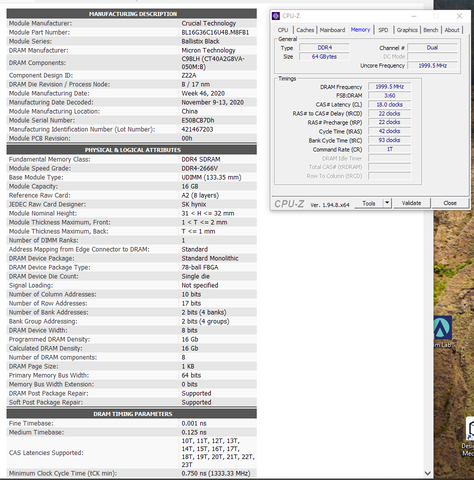Open the Mainboard tab
474x480 pixels.
[x=332, y=30]
